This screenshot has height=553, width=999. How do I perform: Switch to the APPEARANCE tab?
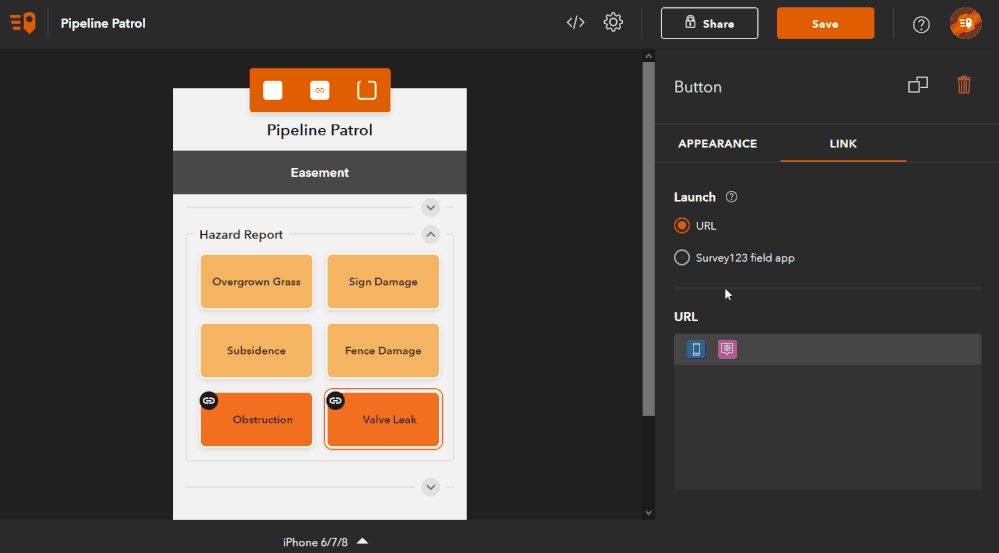point(717,143)
